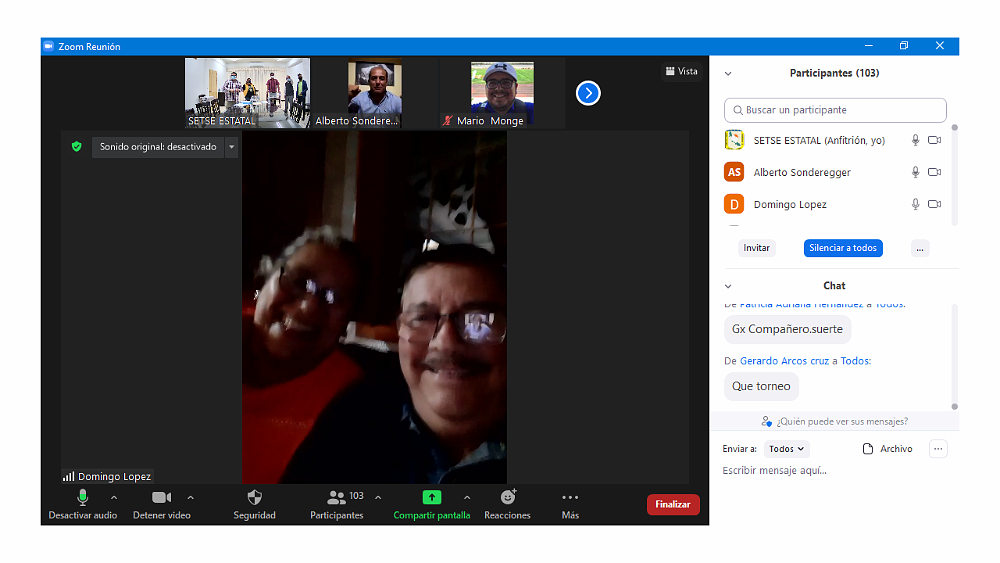Click the green encryption shield icon
The image size is (1000, 563).
coord(76,147)
